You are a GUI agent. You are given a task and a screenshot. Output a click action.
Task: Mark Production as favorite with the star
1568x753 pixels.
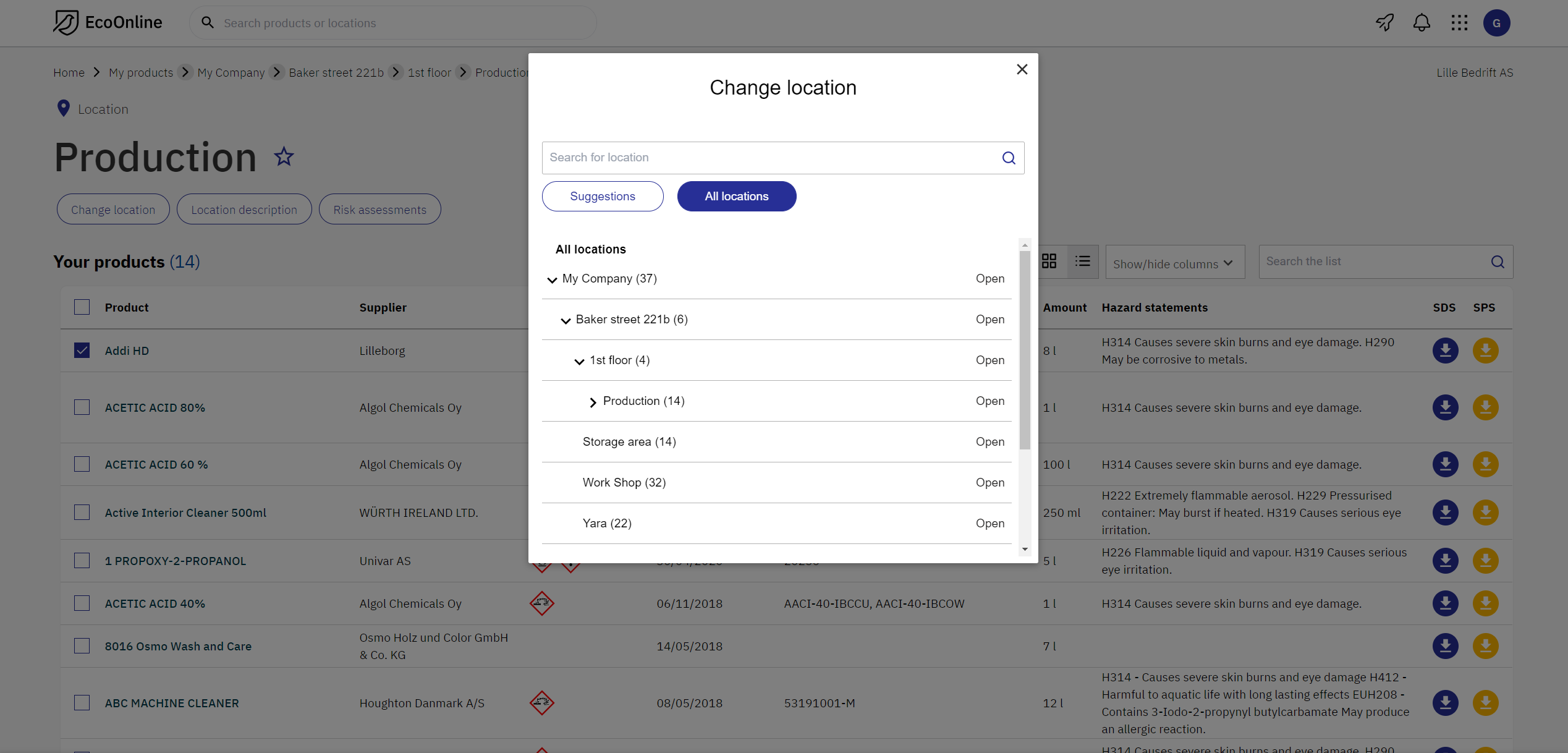click(284, 156)
